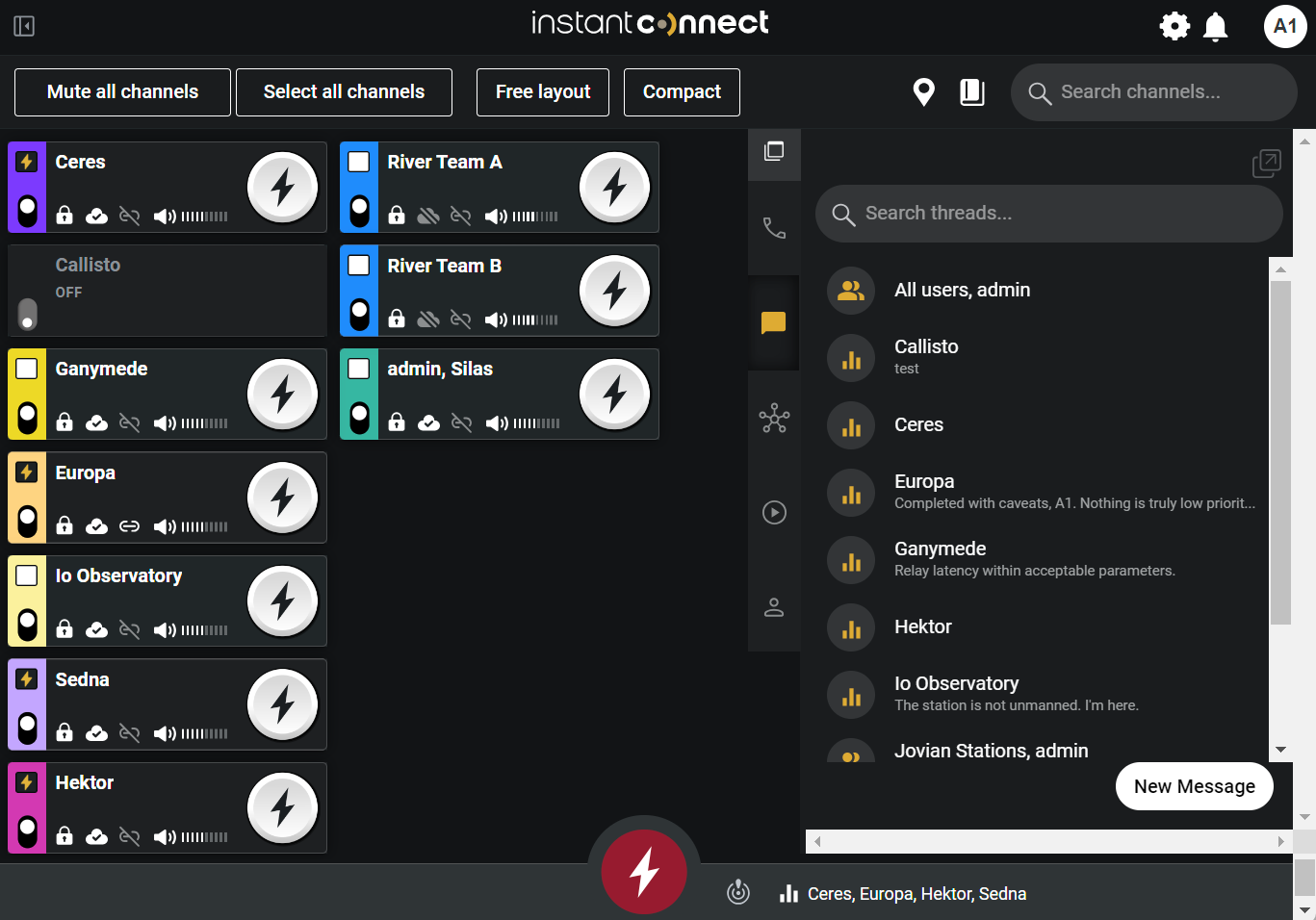Check the River Team B checkbox
Screen dimensions: 1316x920
click(x=359, y=265)
